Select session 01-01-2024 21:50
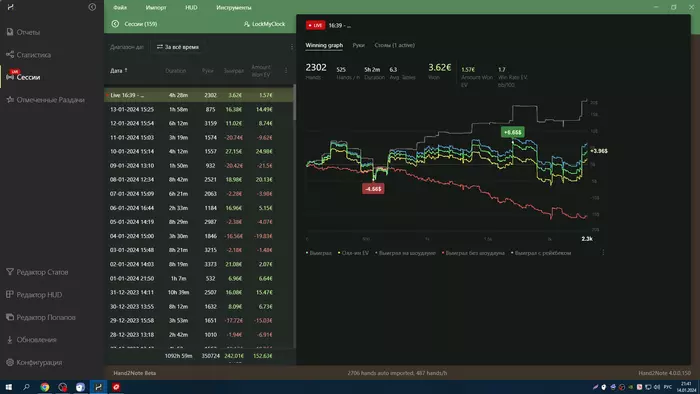The height and width of the screenshot is (394, 700). [199, 278]
